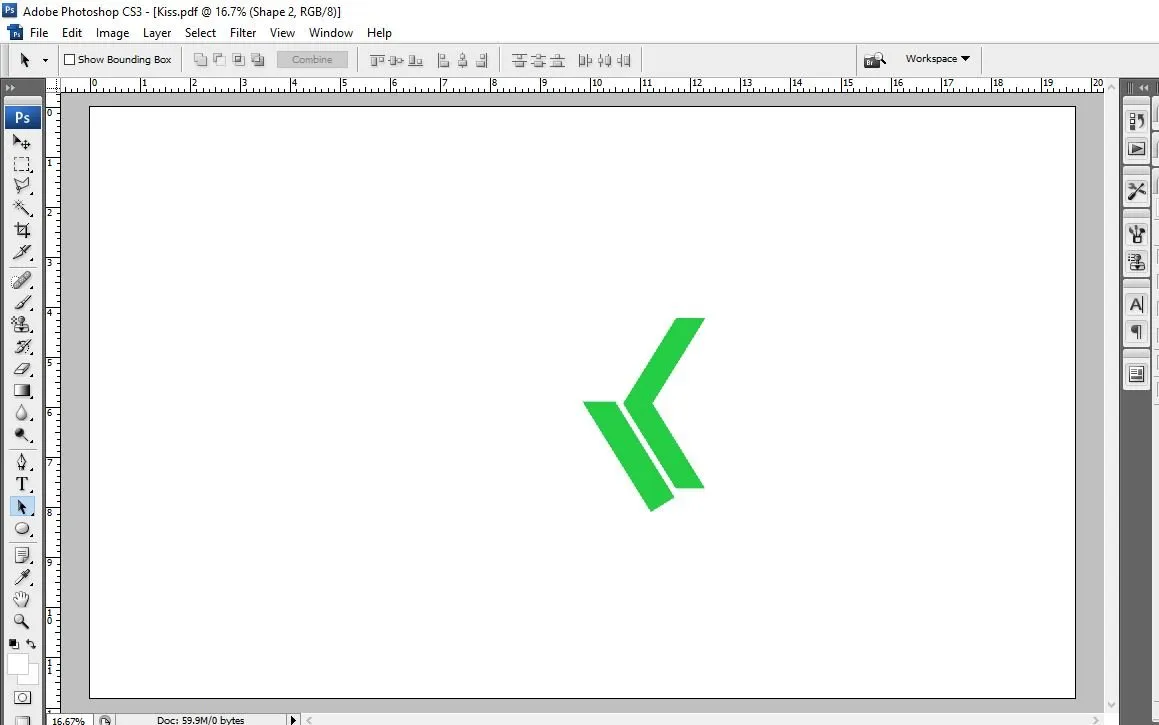Align left edges of shapes
1159x725 pixels.
click(x=443, y=60)
